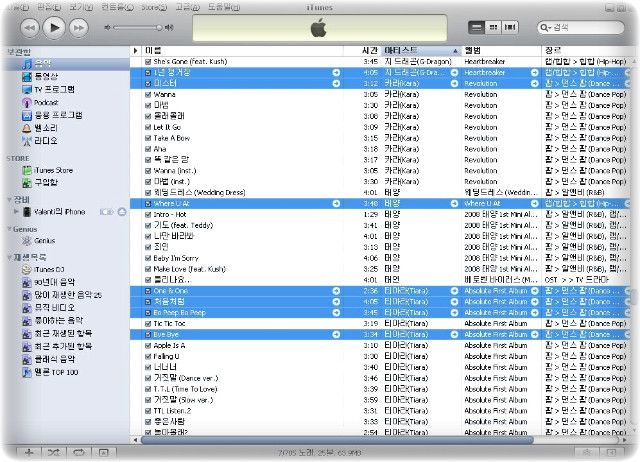Uncheck the checkbox for Let It Go
This screenshot has width=640, height=462.
pos(148,127)
